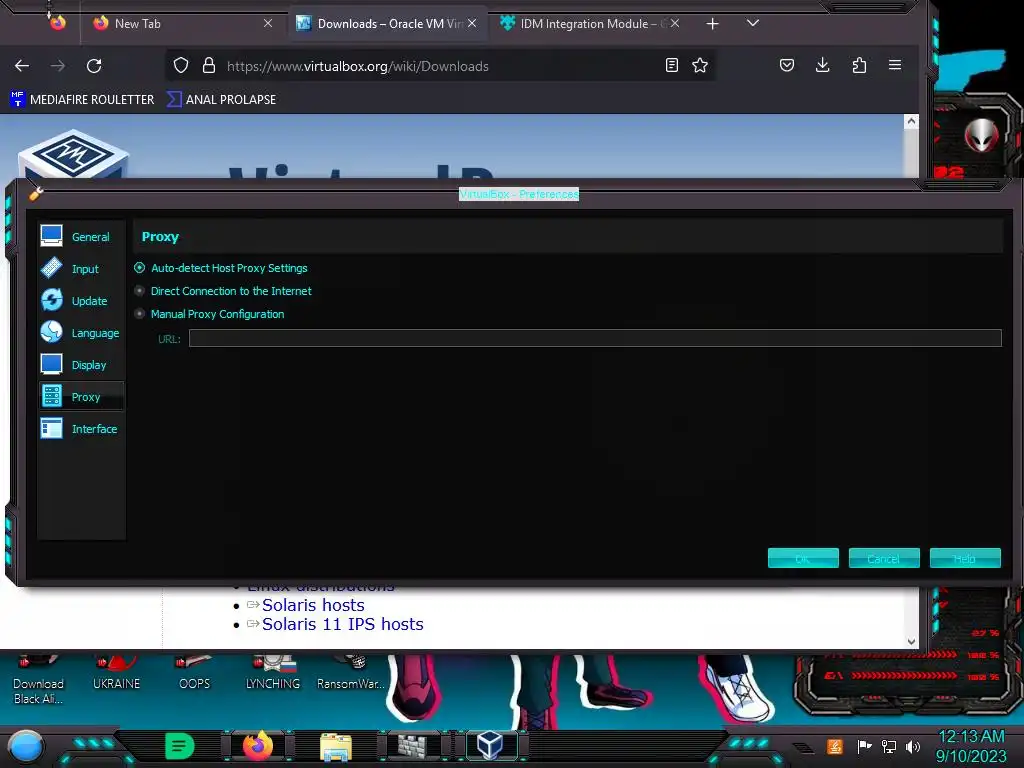
Task: Go back in Firefox
Action: [x=22, y=65]
